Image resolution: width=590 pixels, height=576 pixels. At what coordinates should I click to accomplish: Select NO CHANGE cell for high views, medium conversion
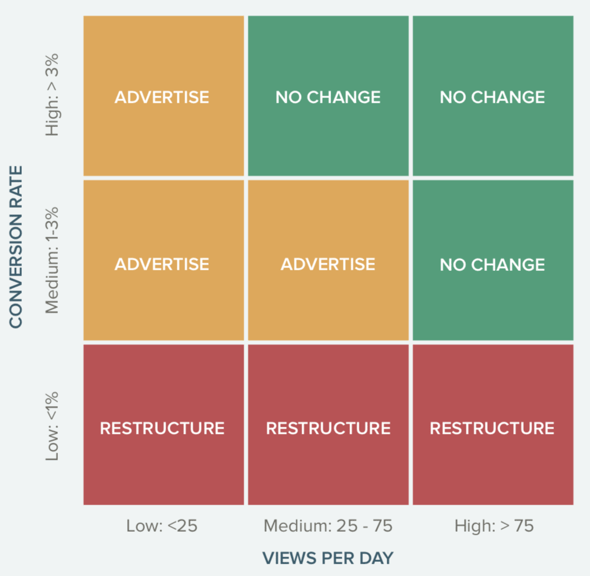click(x=493, y=260)
